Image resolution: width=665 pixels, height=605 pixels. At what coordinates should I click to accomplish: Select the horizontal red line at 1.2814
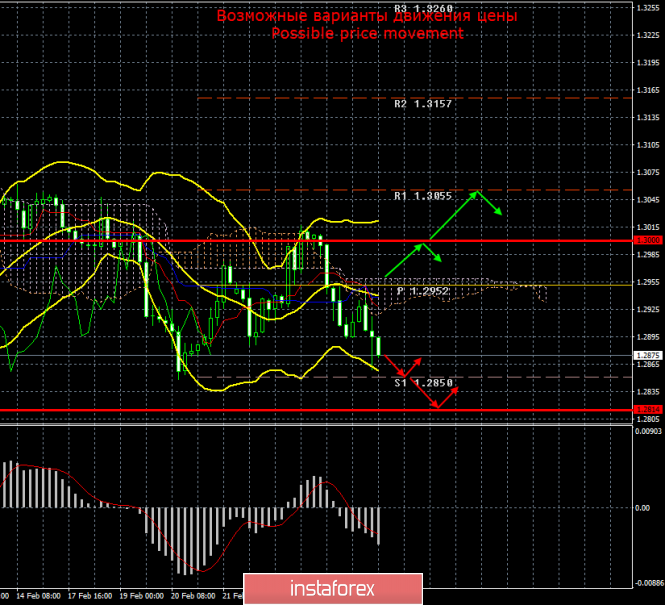pos(316,410)
